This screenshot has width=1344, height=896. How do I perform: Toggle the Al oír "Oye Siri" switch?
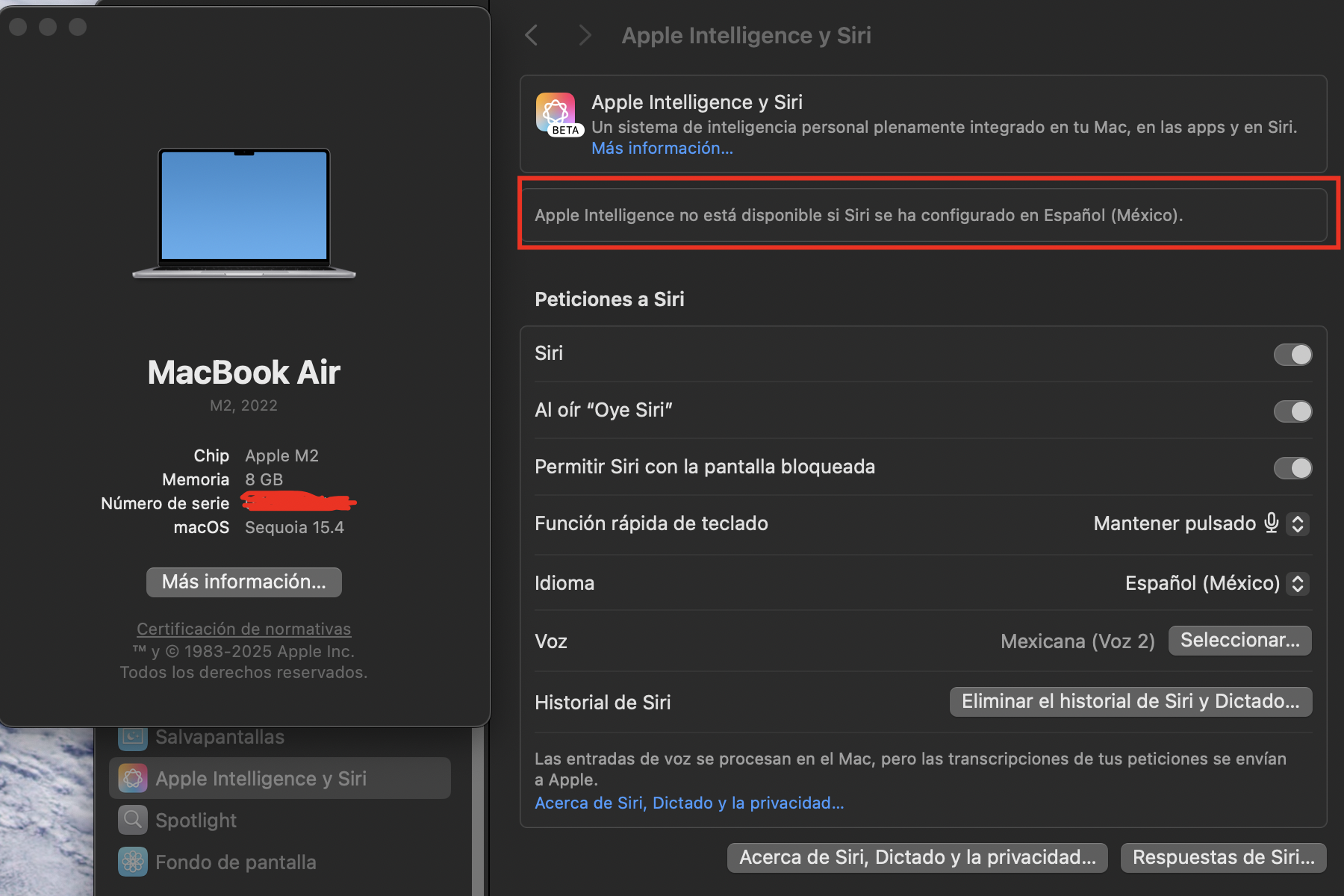[x=1292, y=411]
